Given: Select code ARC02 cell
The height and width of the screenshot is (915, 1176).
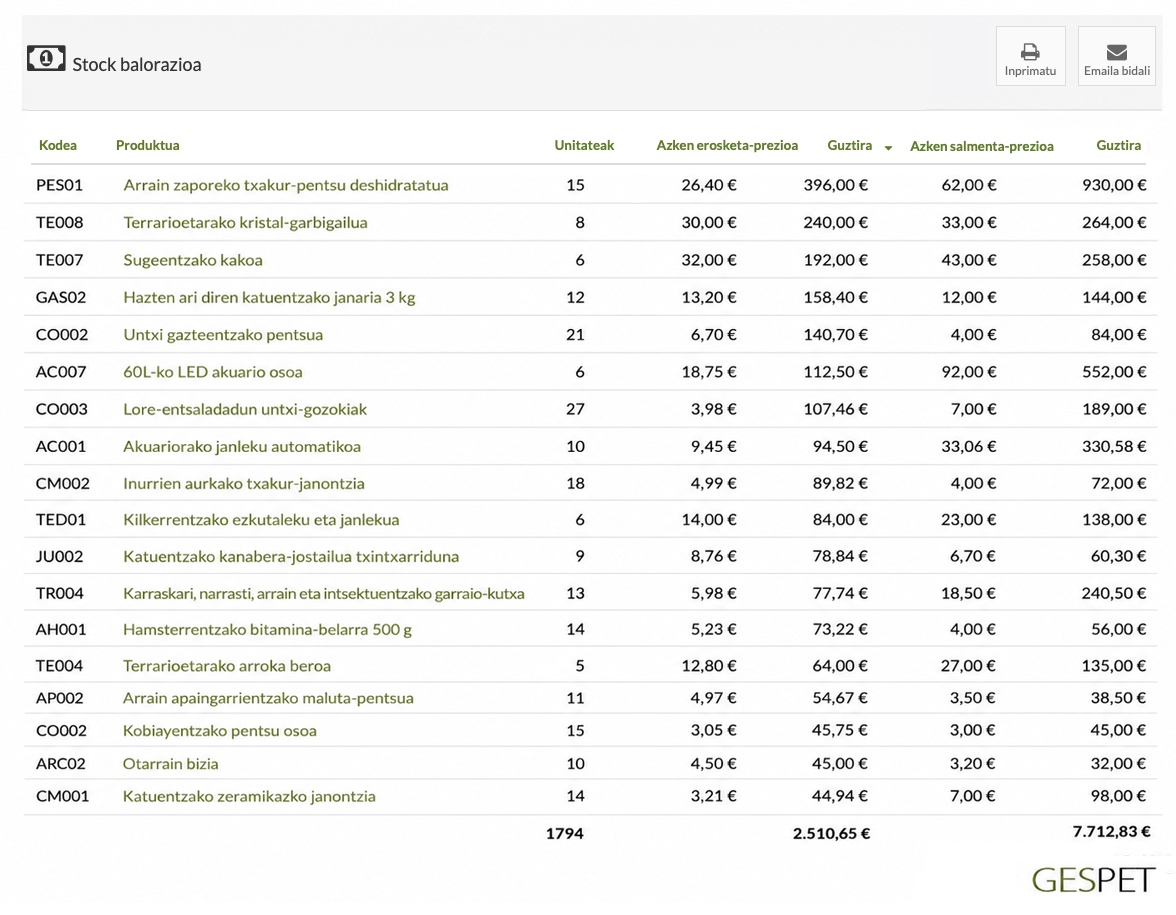Looking at the screenshot, I should click(61, 764).
